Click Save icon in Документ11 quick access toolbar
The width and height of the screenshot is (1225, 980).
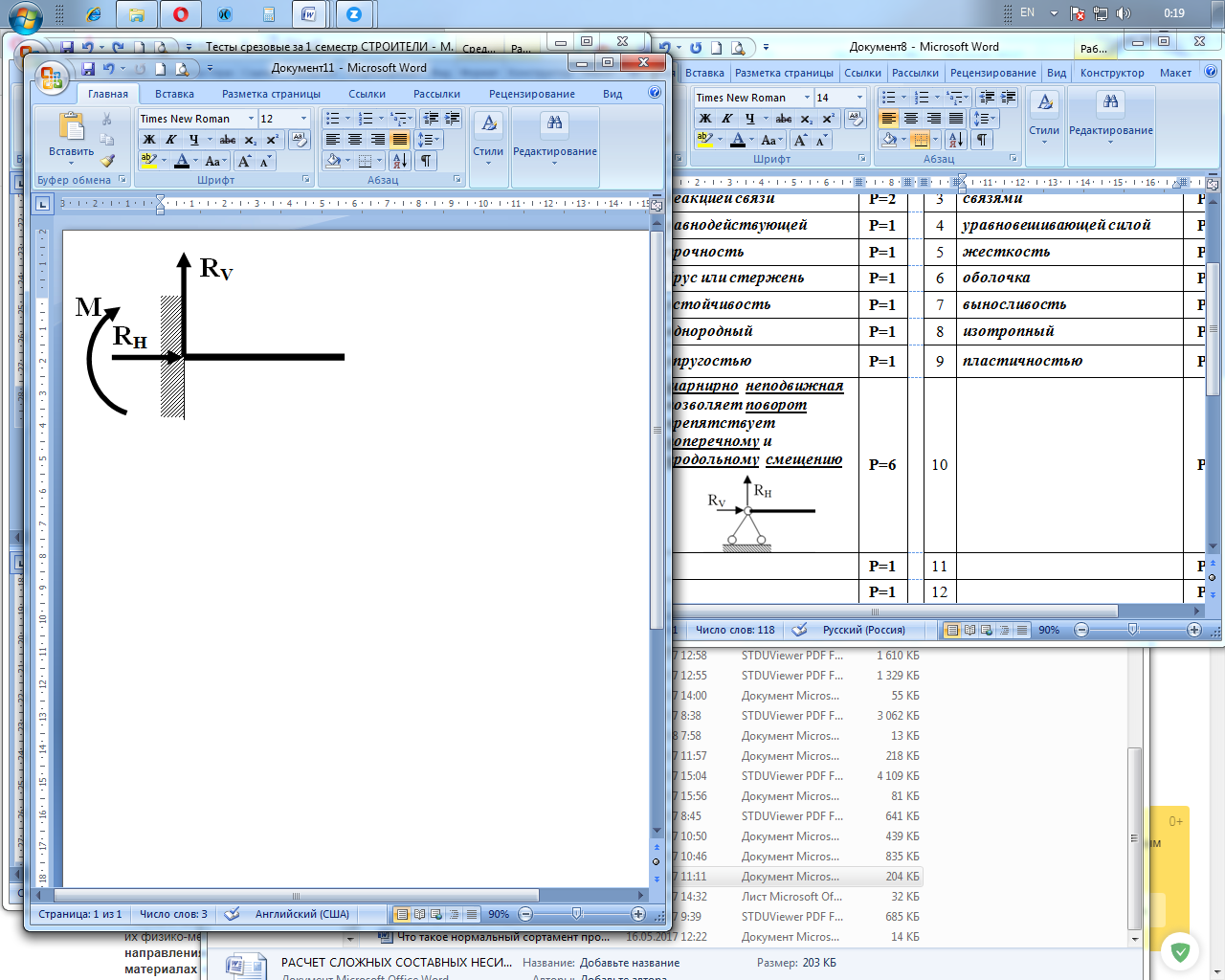click(x=88, y=69)
